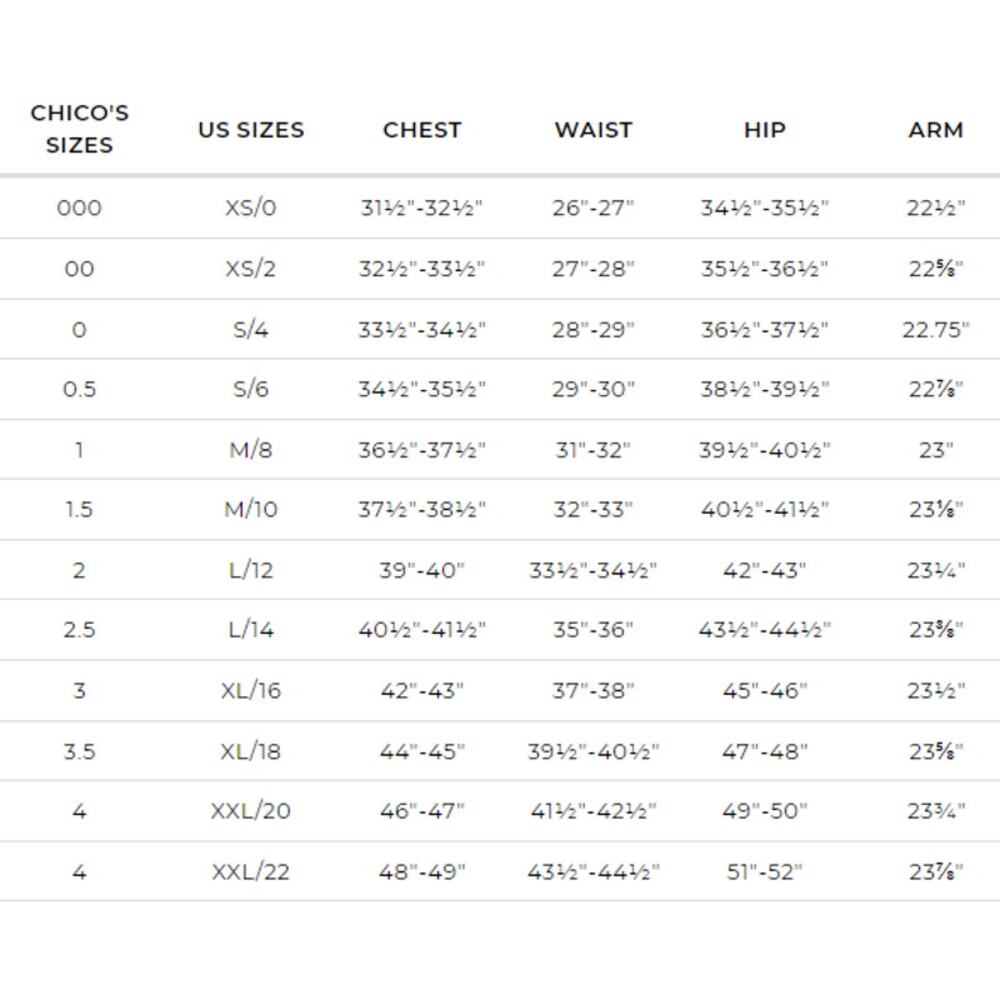This screenshot has width=1000, height=1000.
Task: Click the XXL/22 size cell
Action: click(251, 871)
